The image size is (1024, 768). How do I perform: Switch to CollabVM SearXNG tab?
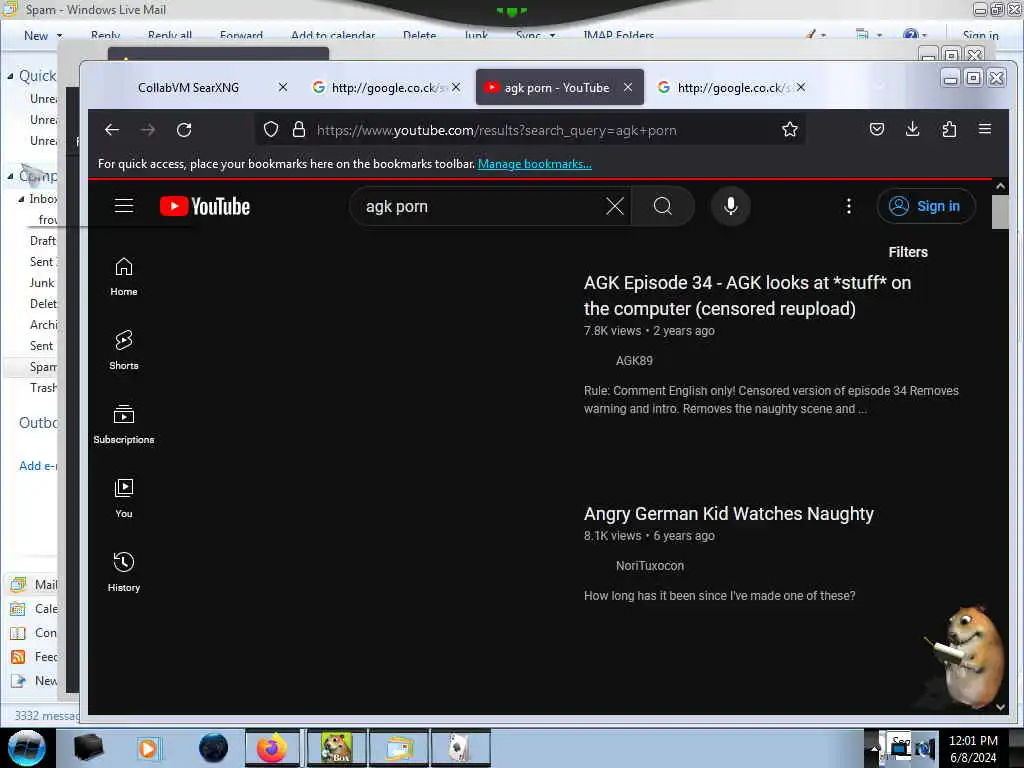[x=188, y=88]
